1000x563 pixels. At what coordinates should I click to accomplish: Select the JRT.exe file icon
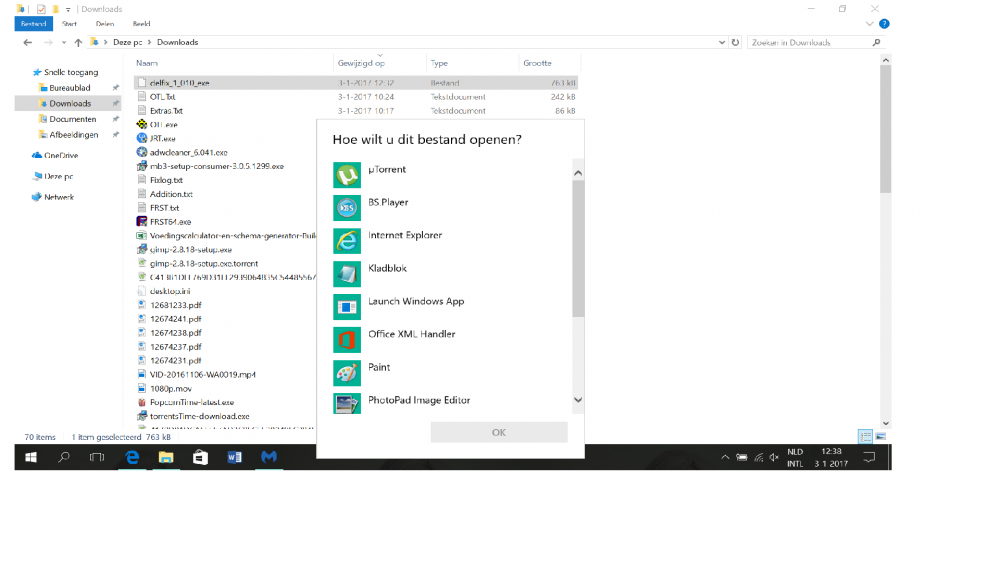pos(142,138)
